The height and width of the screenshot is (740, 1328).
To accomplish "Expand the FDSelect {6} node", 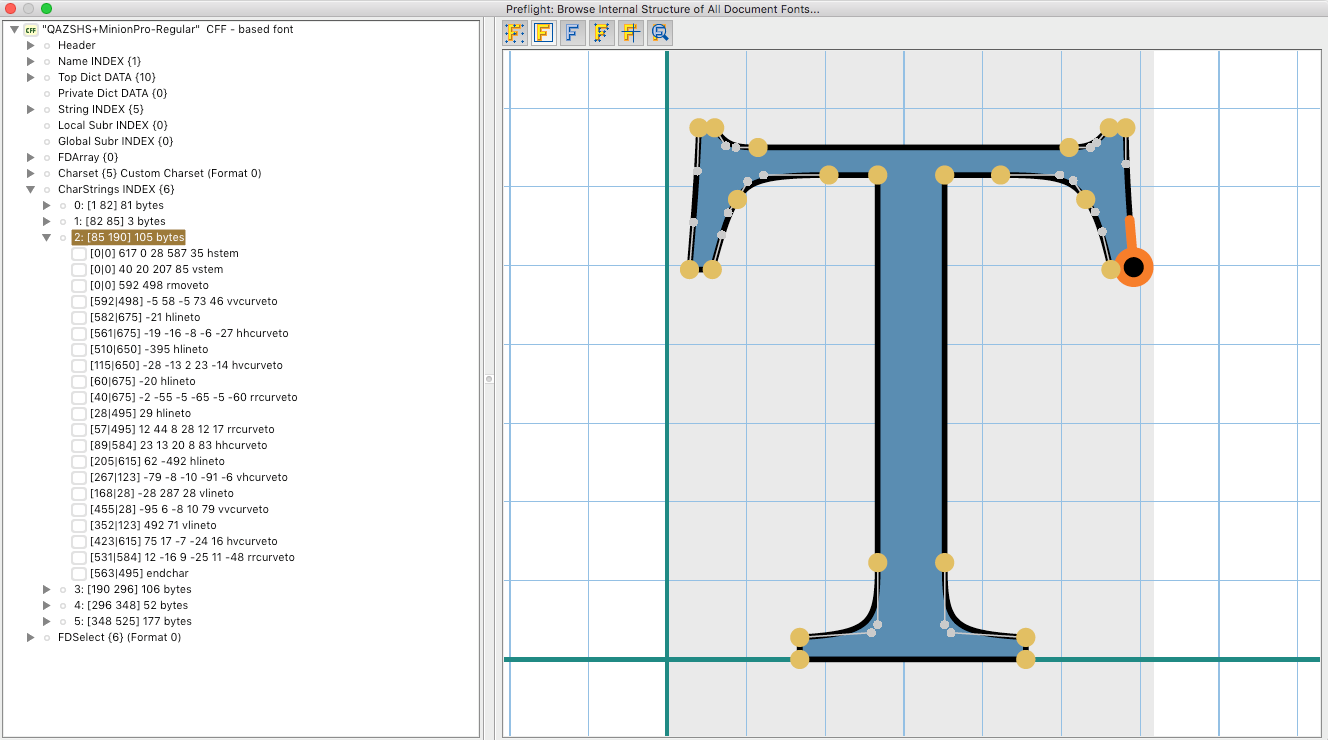I will 31,637.
